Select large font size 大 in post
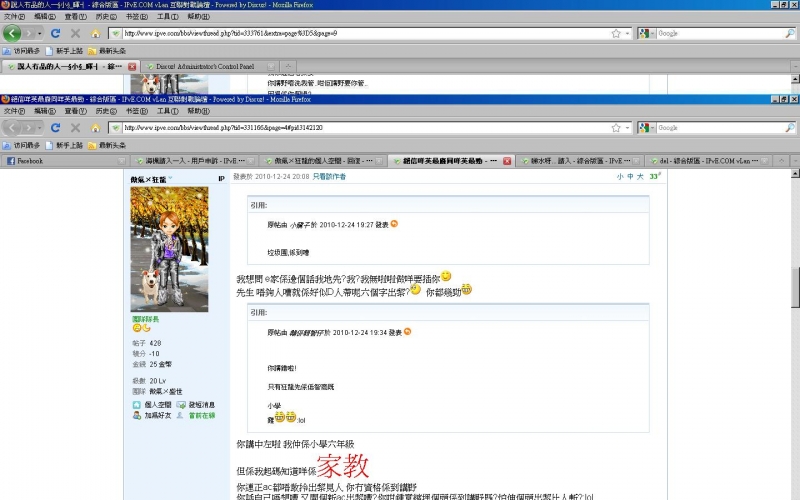 click(642, 176)
